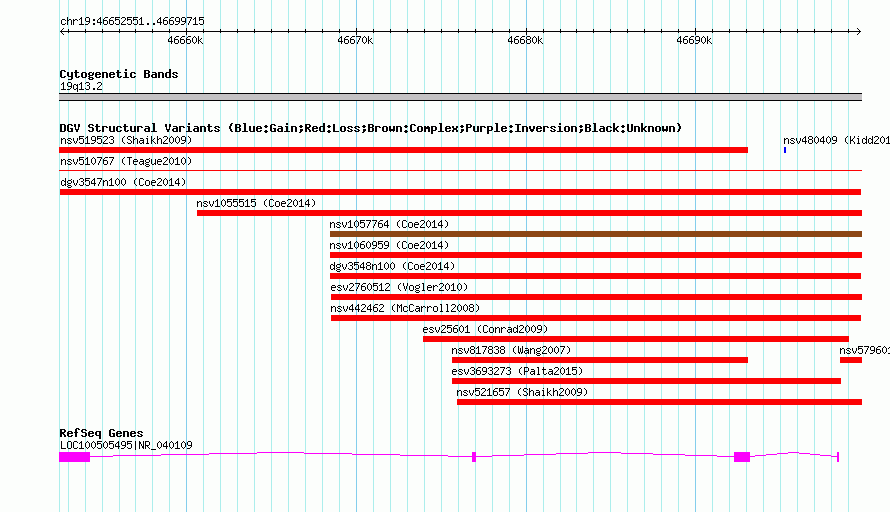This screenshot has width=890, height=512.
Task: Click the first magenta exon of LOC100505495
Action: click(x=74, y=457)
